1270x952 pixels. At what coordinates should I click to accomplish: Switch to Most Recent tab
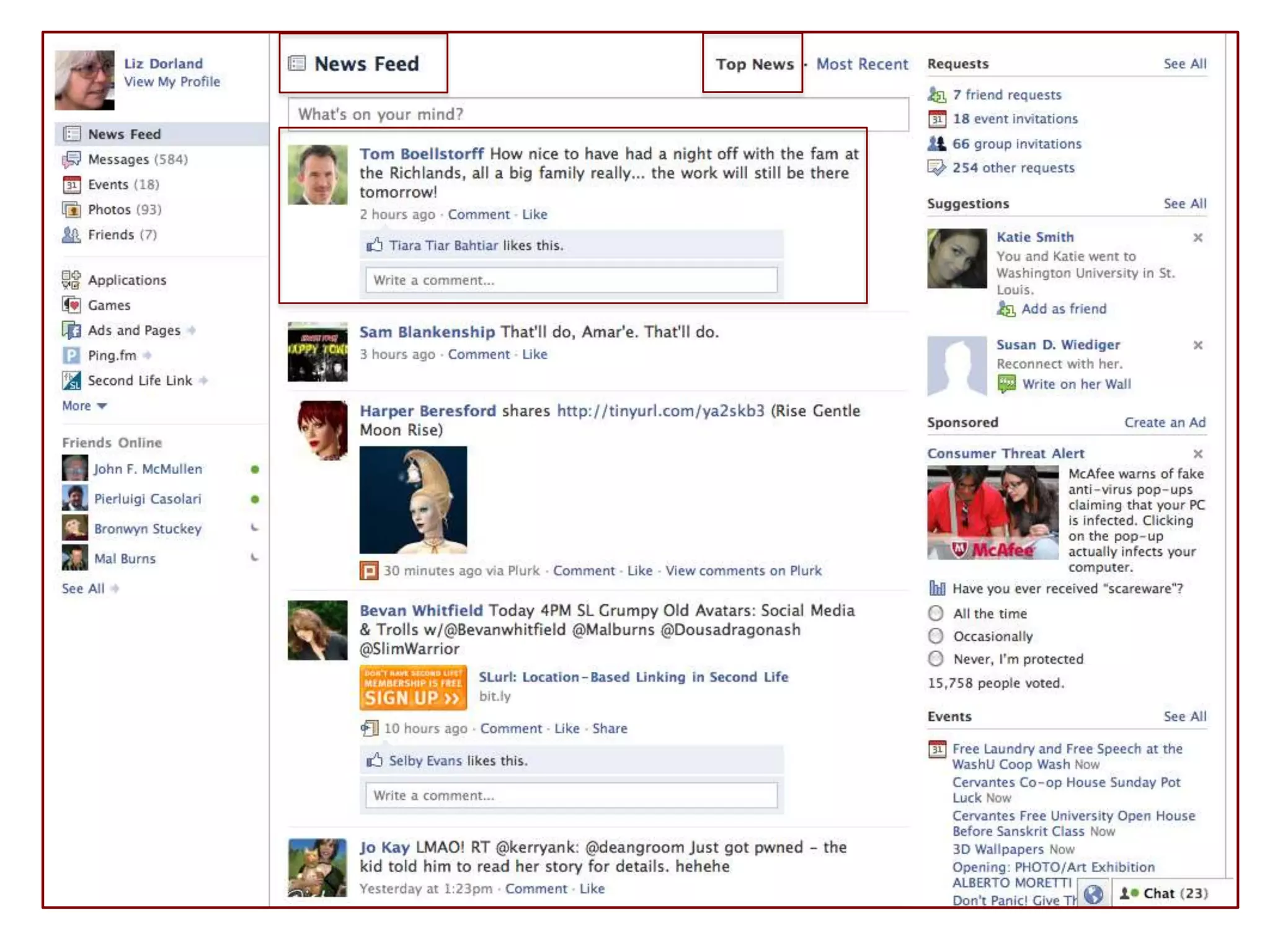(x=862, y=64)
